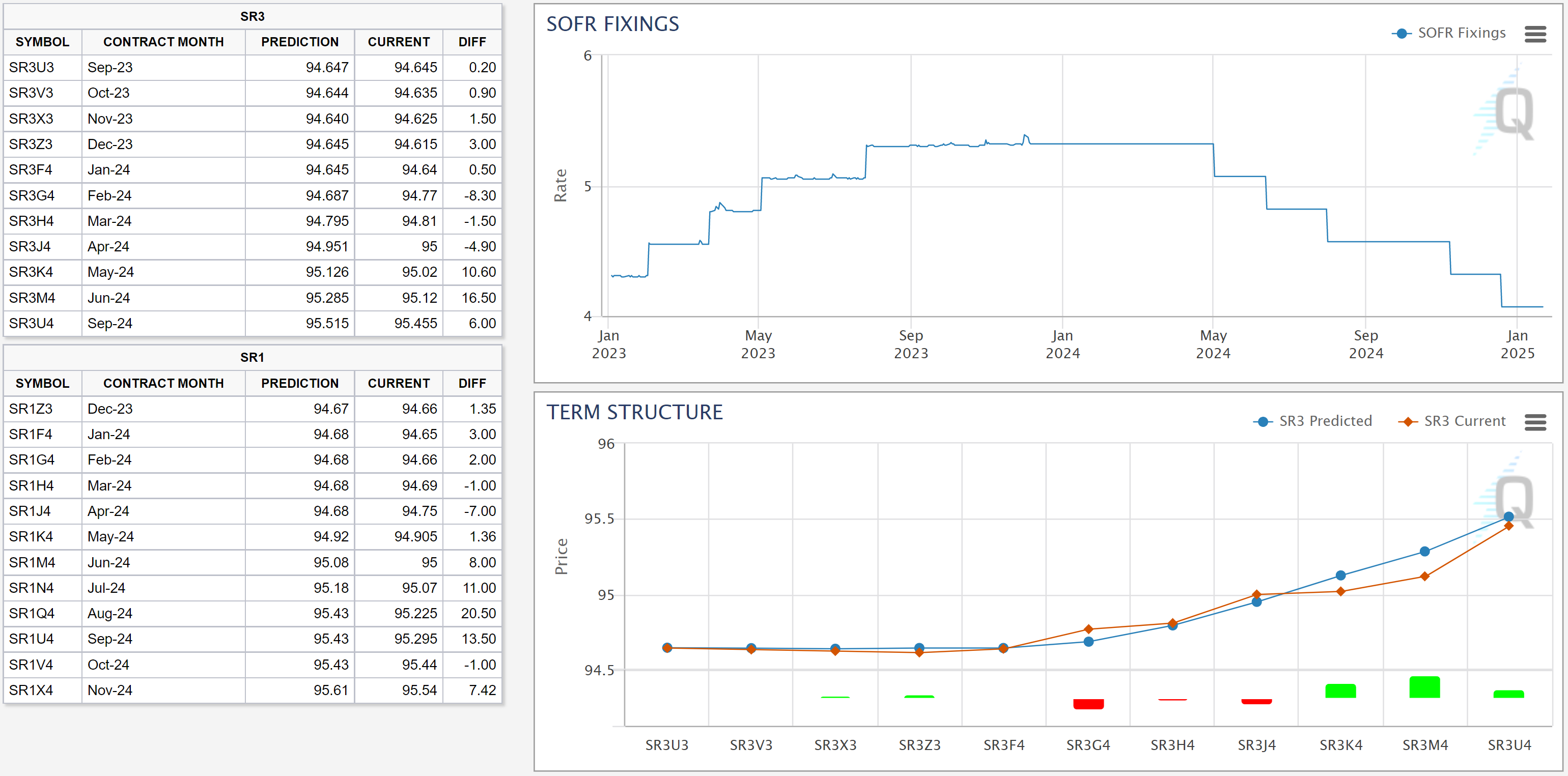Click the green SR3K4 difference bar

(x=1340, y=691)
